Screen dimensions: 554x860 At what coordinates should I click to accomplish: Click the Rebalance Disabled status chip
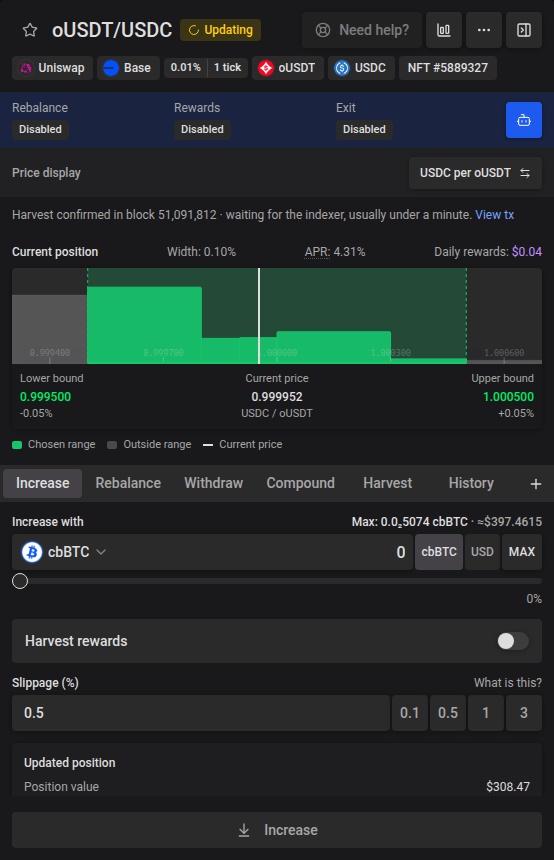point(41,129)
